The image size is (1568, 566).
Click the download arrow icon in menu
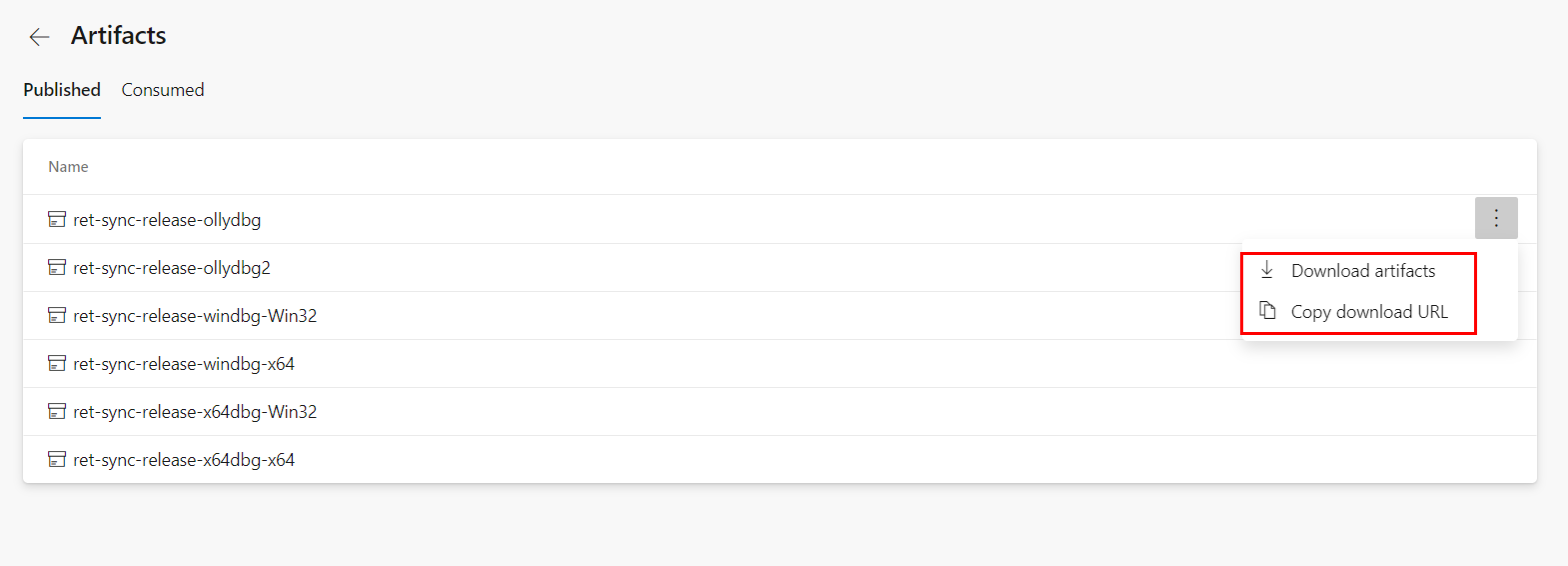pos(1267,270)
